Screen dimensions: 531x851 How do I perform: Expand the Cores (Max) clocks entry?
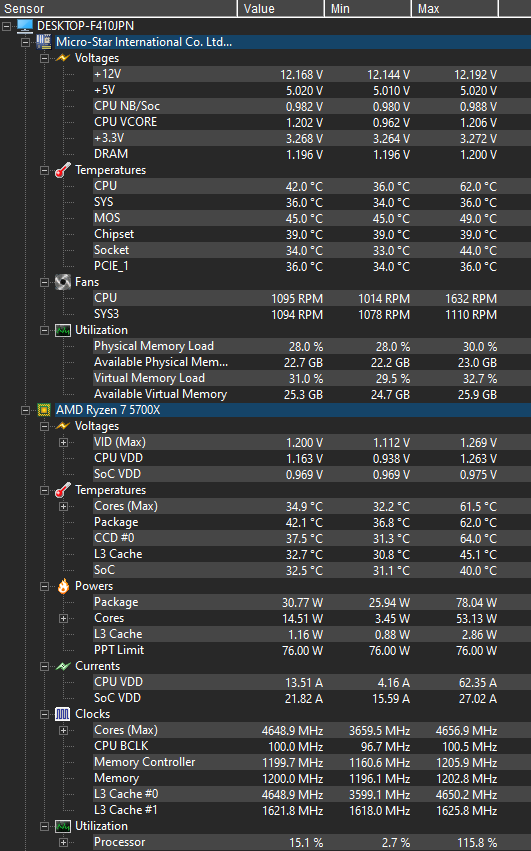[64, 731]
